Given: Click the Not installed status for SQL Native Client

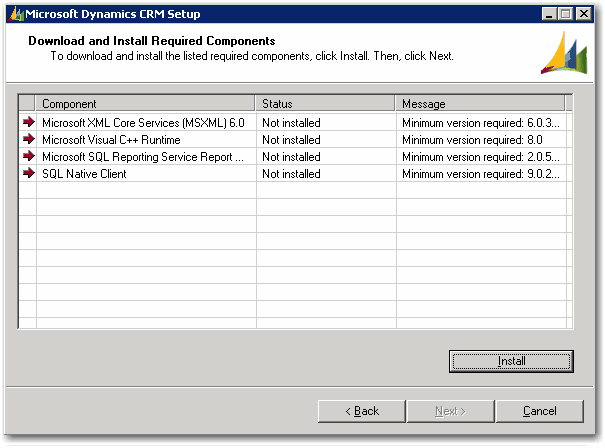Looking at the screenshot, I should (x=291, y=174).
